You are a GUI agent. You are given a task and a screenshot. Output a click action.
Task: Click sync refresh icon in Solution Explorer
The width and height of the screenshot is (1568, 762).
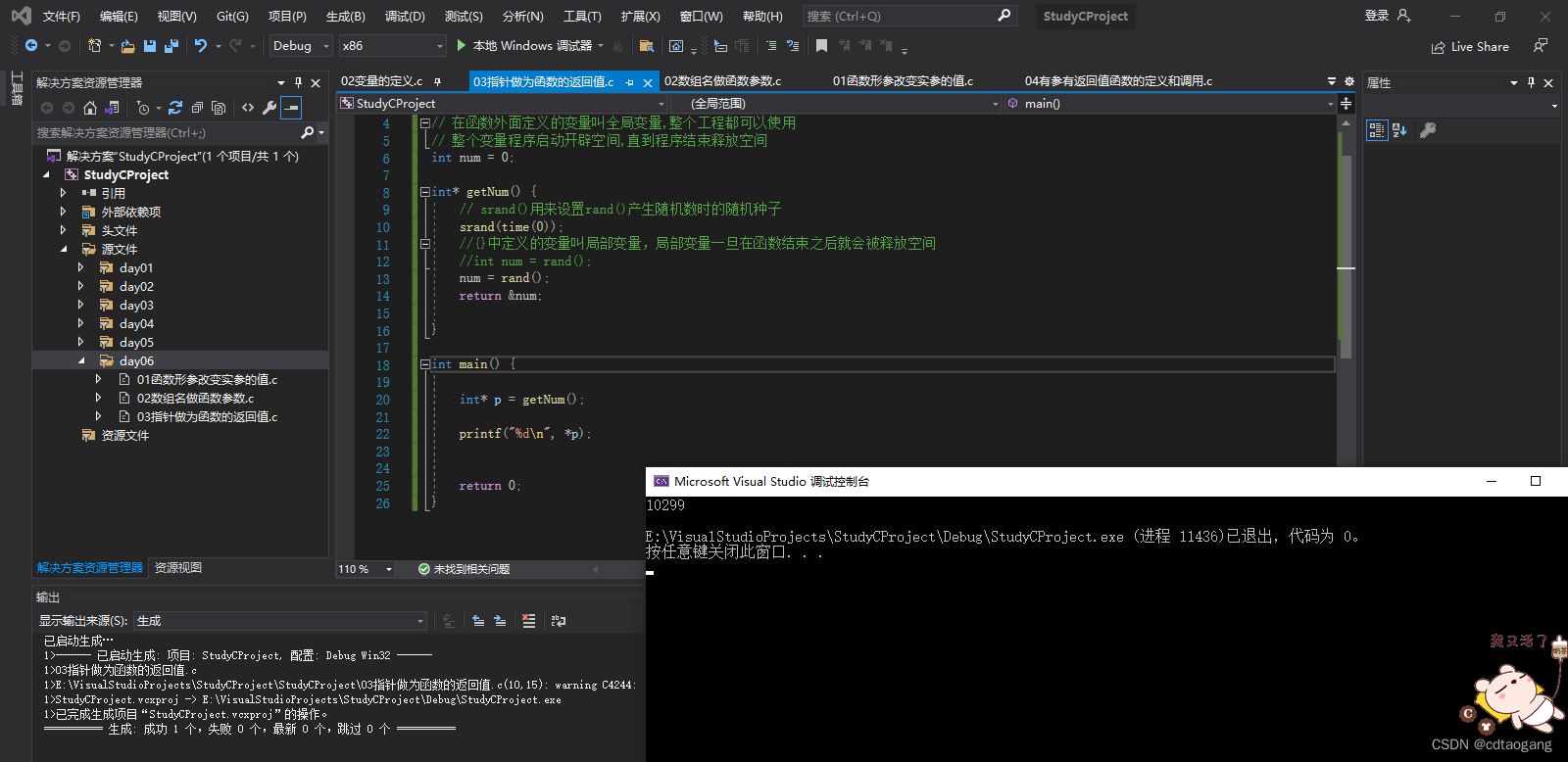175,108
